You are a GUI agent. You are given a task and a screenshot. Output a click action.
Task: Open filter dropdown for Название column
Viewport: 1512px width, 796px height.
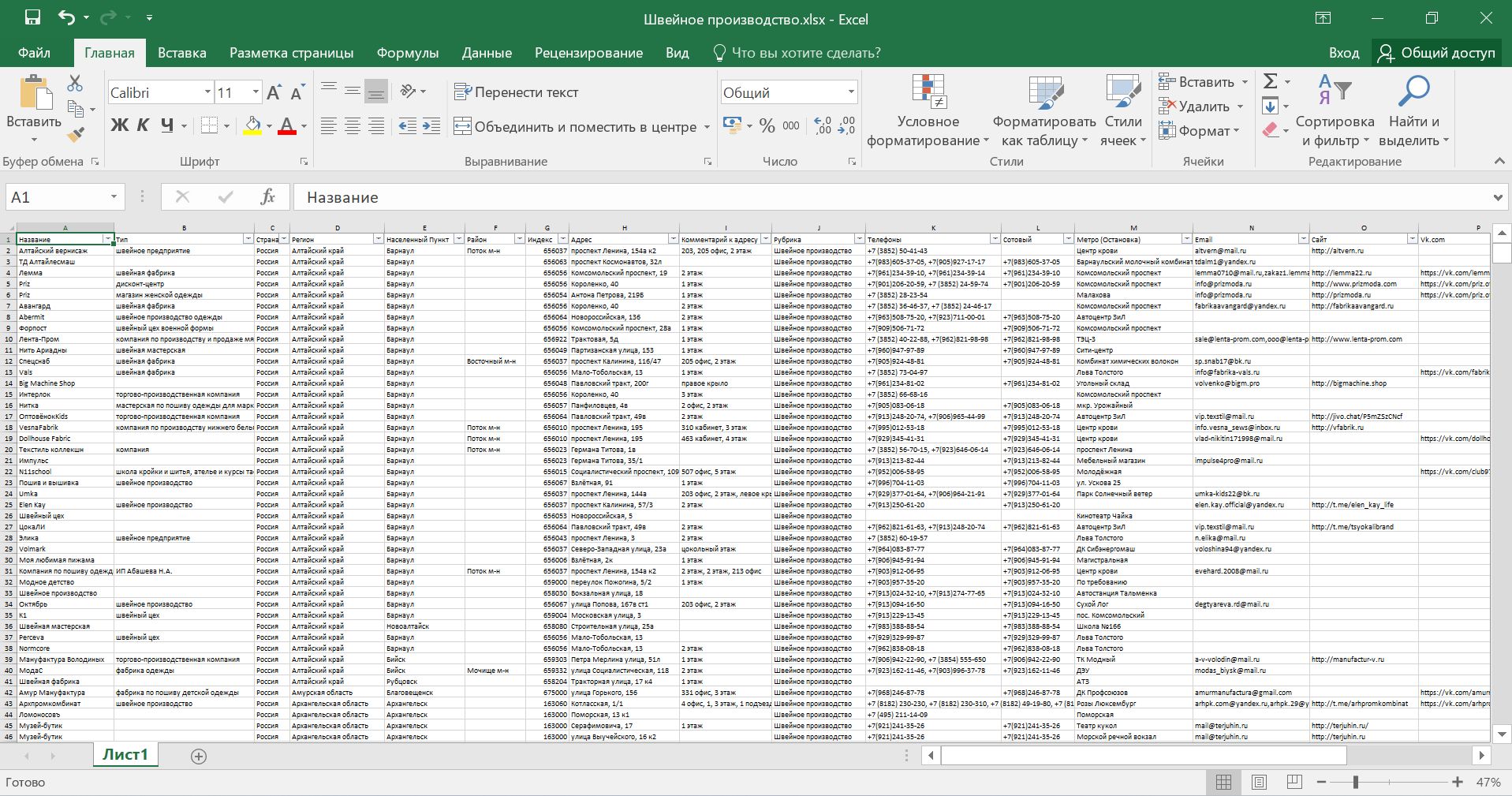108,239
